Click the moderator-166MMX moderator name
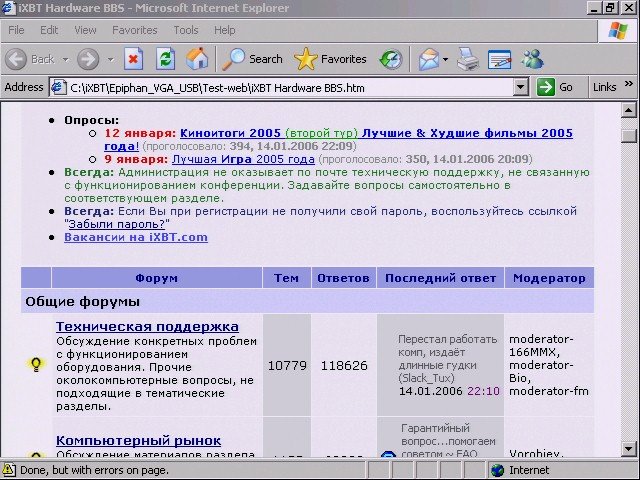The width and height of the screenshot is (640, 480). click(x=541, y=346)
